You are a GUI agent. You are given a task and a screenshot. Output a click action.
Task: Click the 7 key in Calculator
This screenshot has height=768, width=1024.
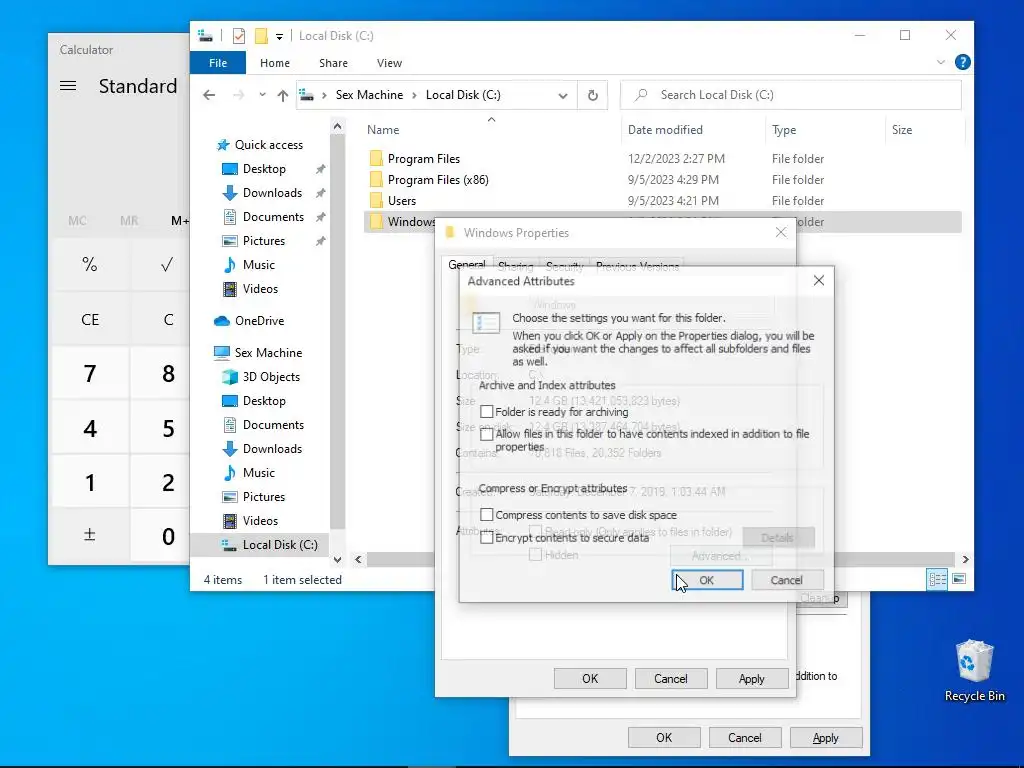point(89,374)
